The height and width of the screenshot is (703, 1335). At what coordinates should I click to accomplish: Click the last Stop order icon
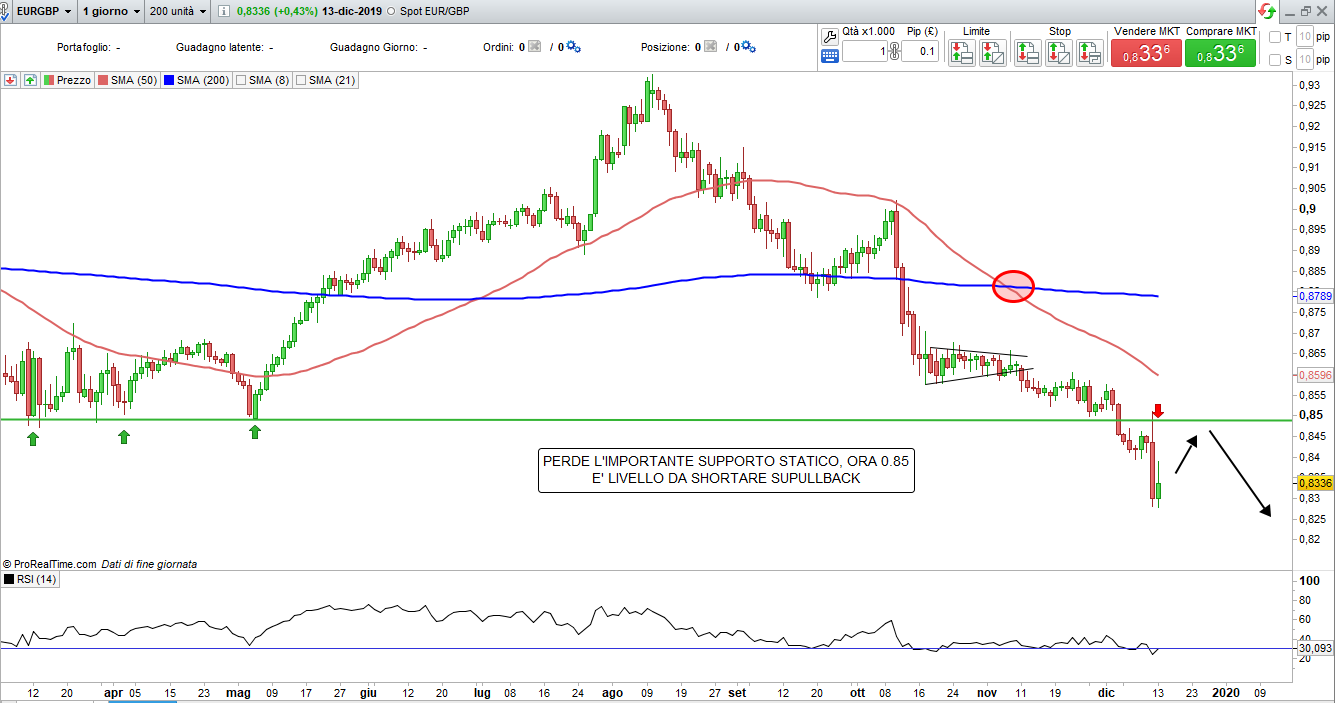1090,52
